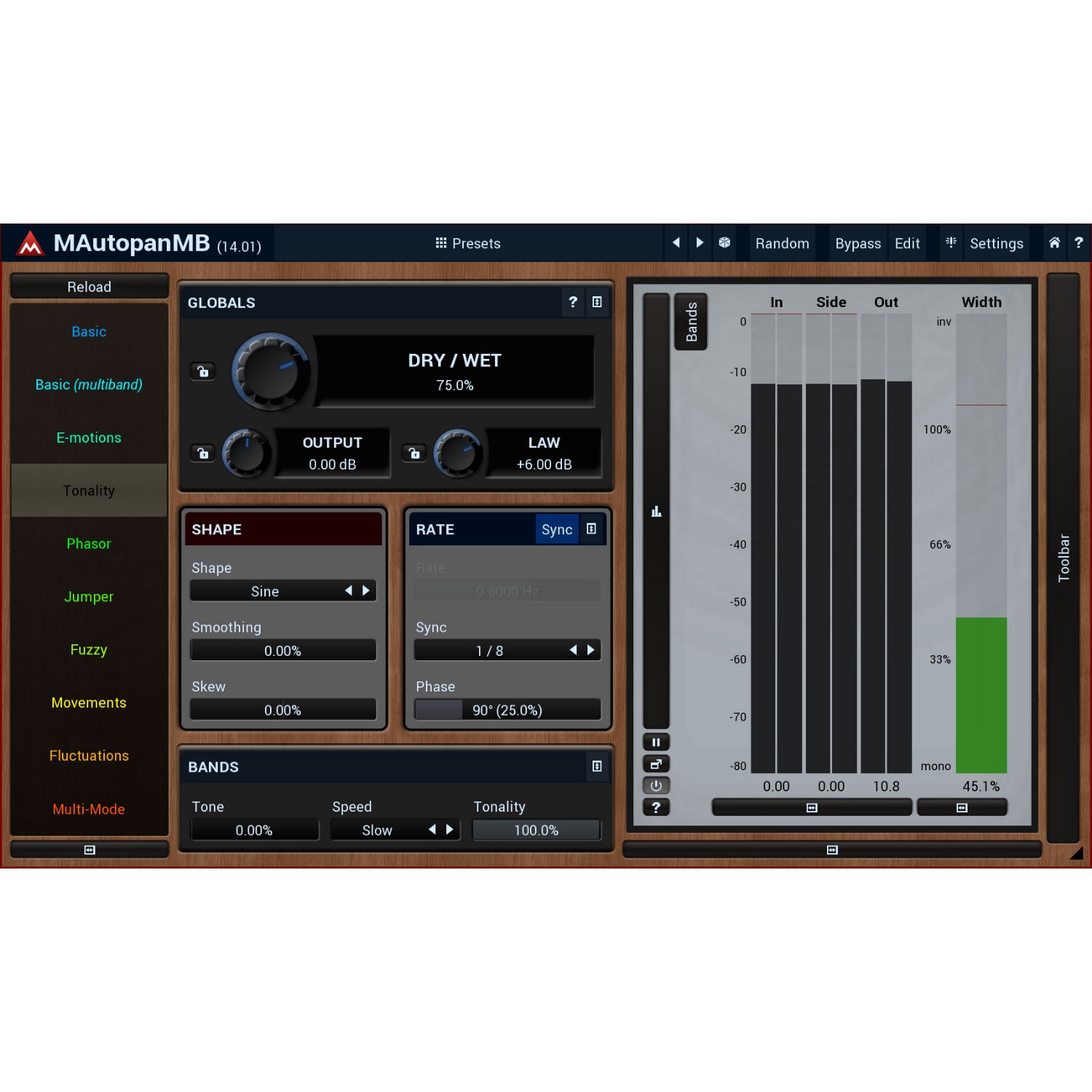The image size is (1092, 1092).
Task: Collapse the Width meter bar button
Action: (962, 807)
